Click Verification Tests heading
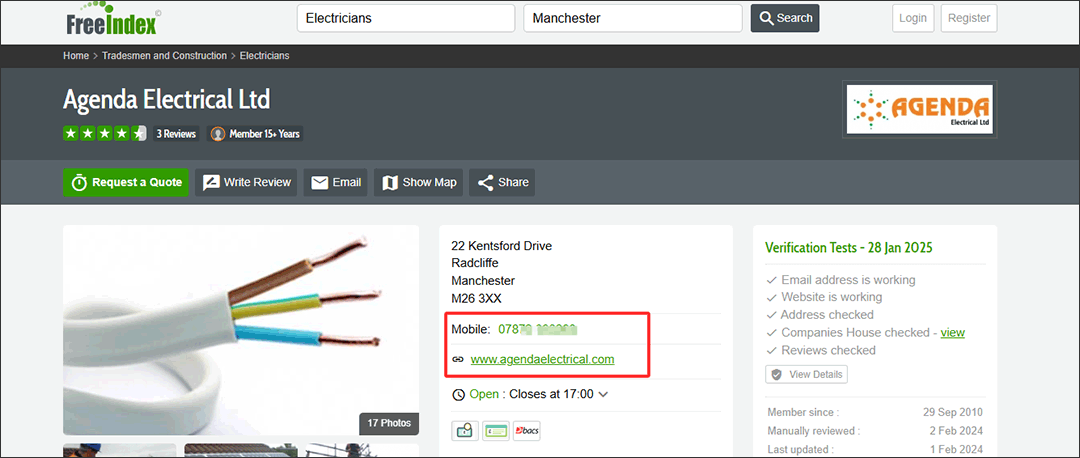The image size is (1080, 458). click(849, 248)
